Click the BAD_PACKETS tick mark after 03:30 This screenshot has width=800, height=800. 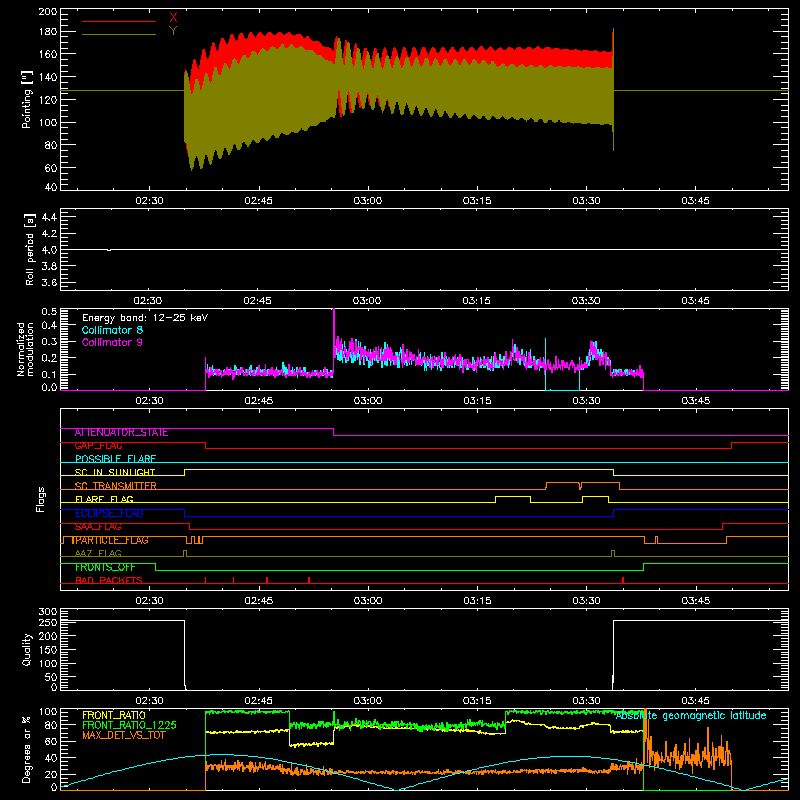[623, 580]
